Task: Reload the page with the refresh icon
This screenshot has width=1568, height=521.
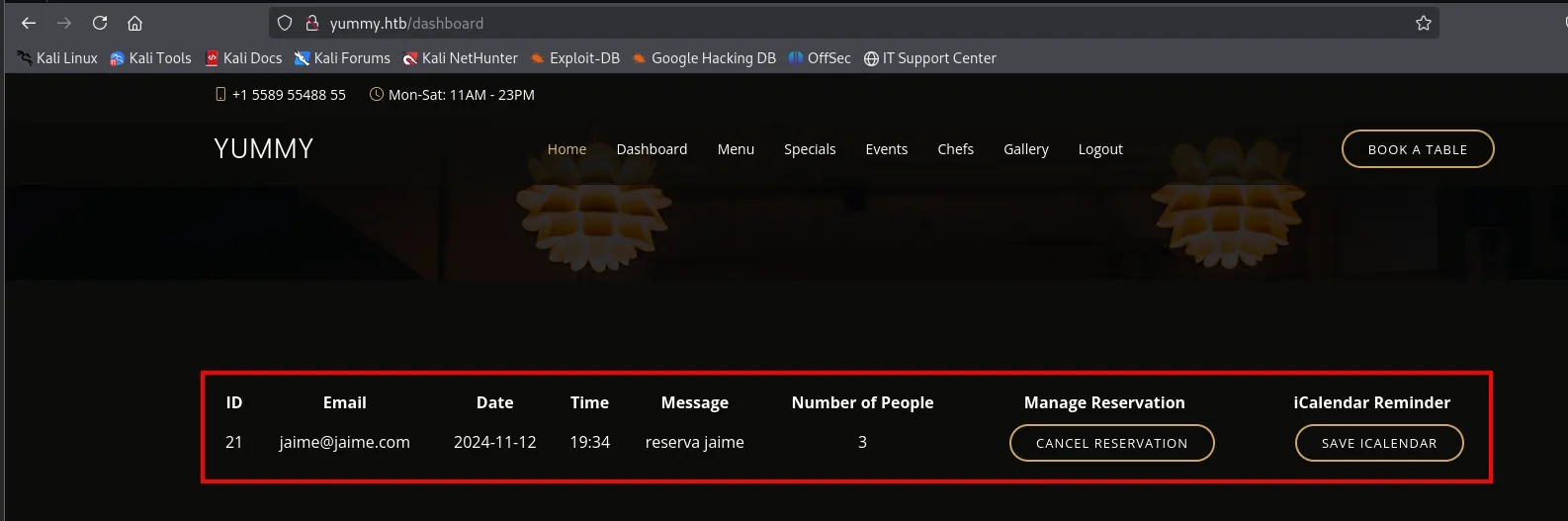Action: tap(100, 23)
